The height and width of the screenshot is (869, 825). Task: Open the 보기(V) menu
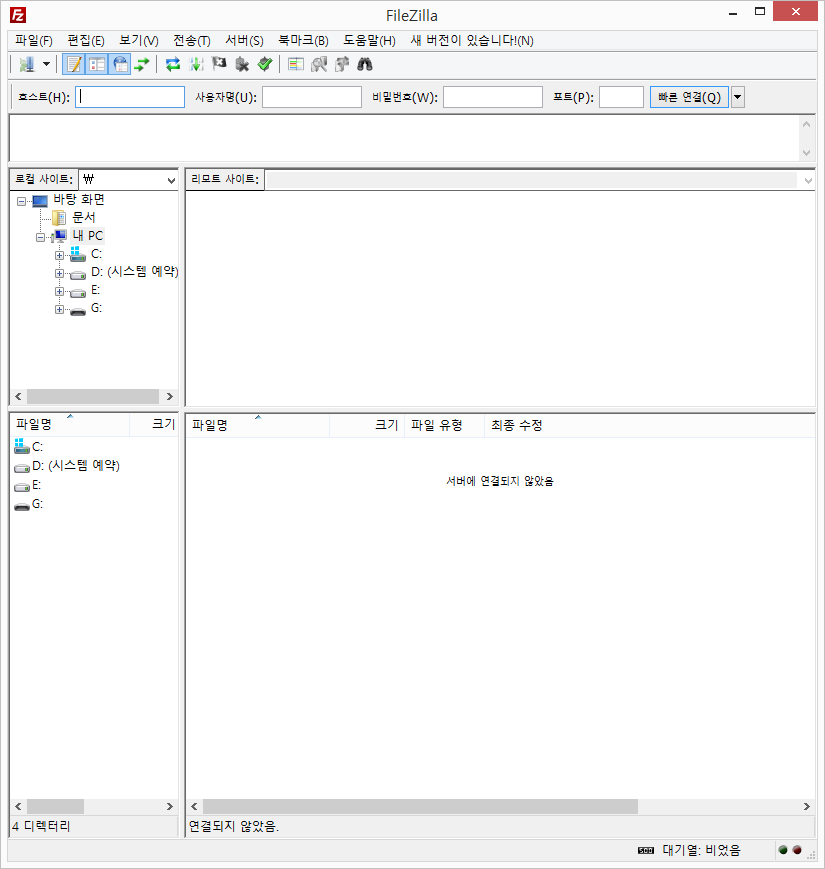click(x=139, y=40)
